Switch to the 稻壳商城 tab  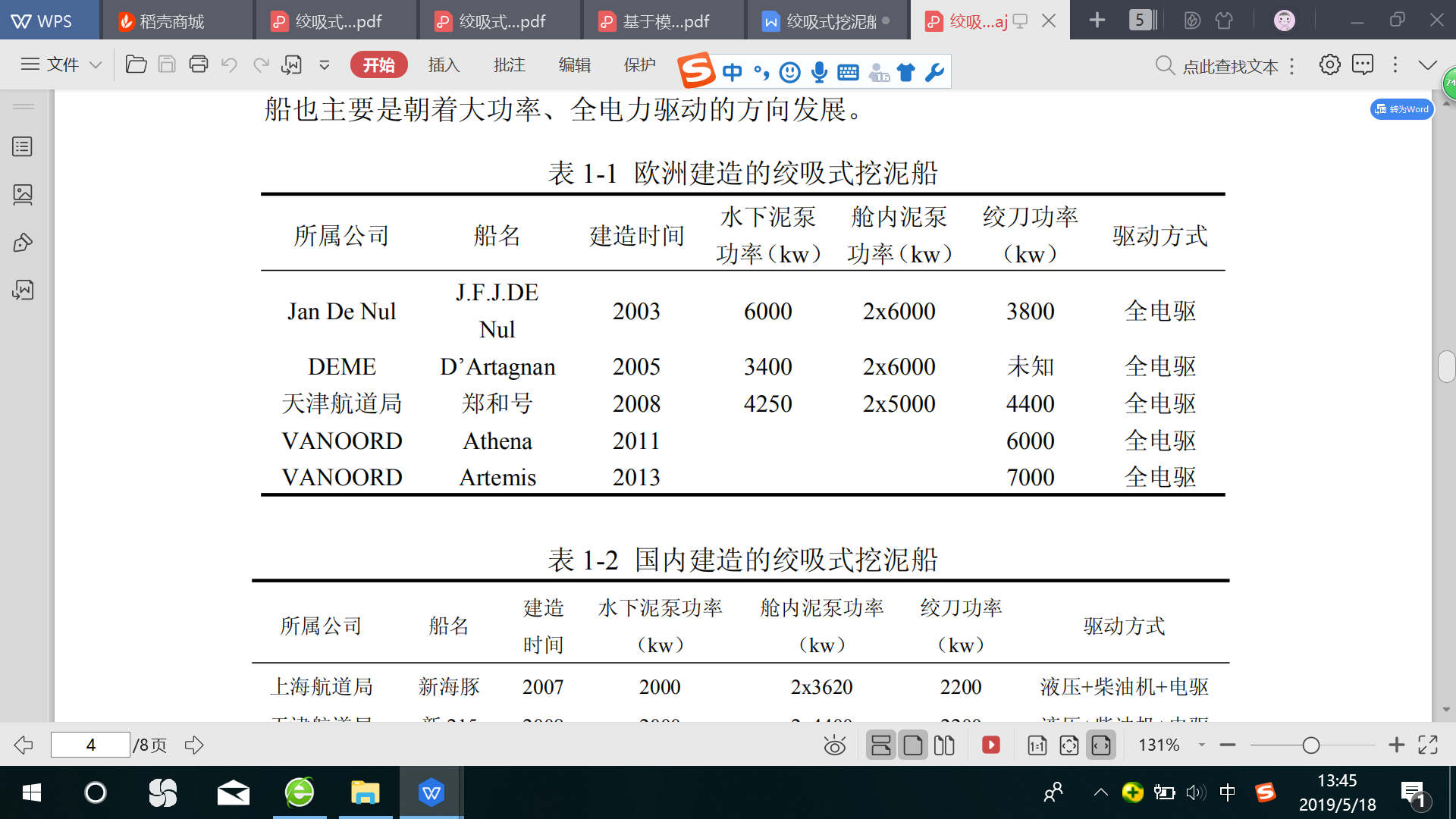click(171, 20)
